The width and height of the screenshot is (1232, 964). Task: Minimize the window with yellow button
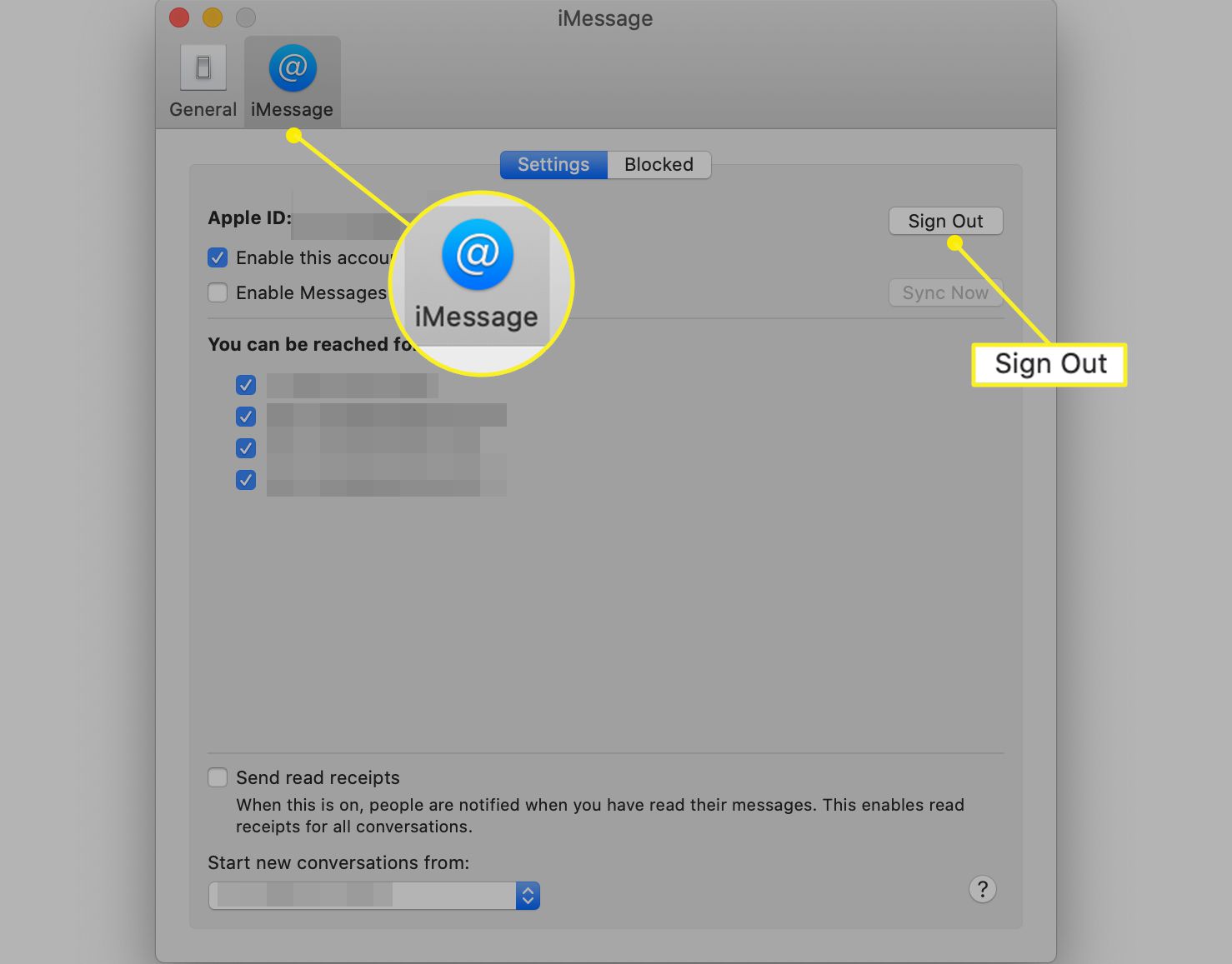click(x=213, y=17)
